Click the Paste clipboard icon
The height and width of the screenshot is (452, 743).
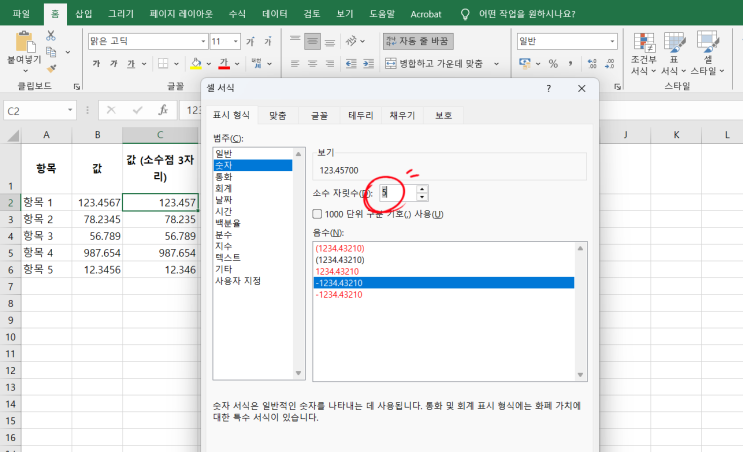click(x=25, y=42)
